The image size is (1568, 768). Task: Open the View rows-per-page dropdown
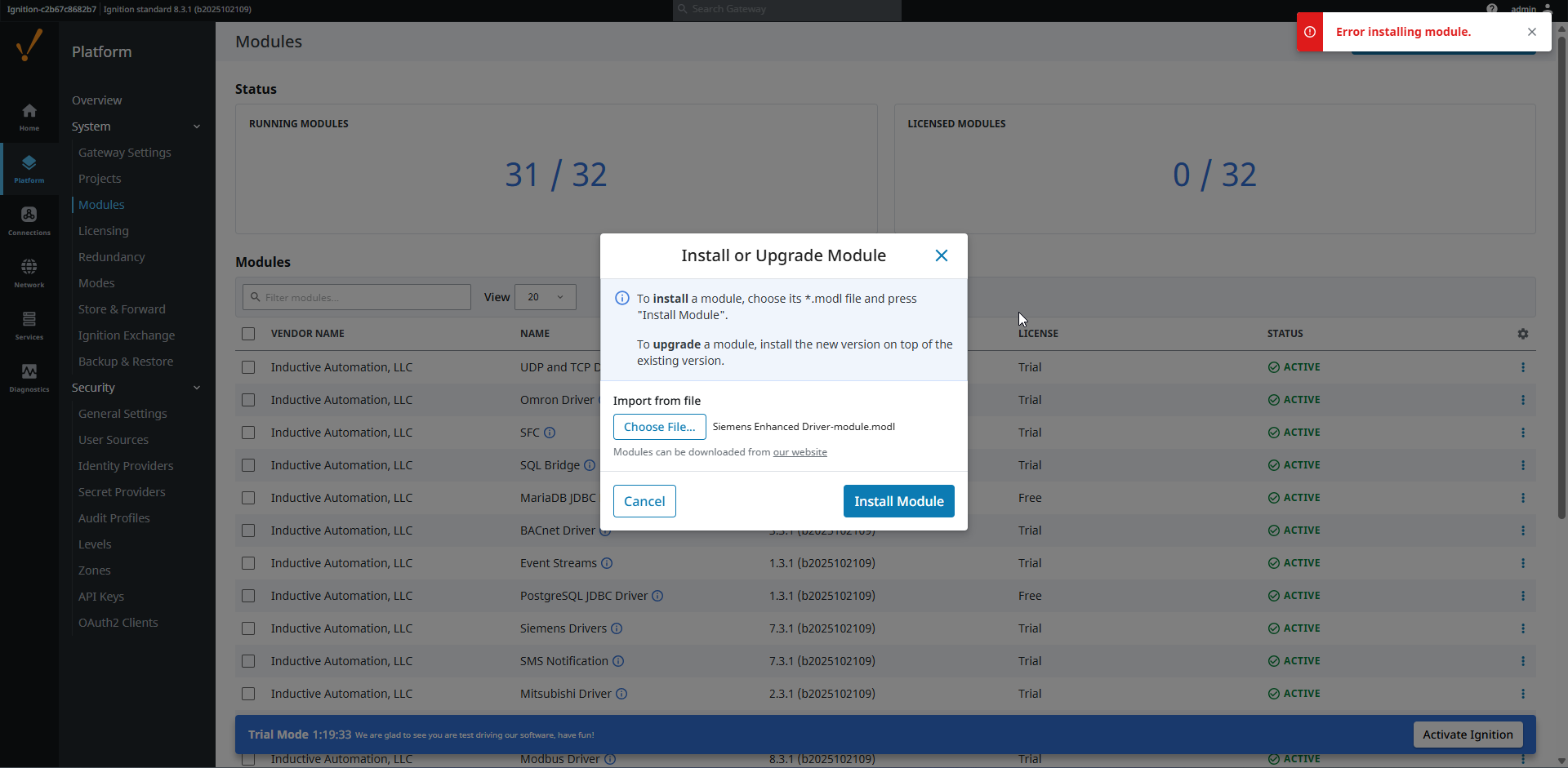click(546, 297)
